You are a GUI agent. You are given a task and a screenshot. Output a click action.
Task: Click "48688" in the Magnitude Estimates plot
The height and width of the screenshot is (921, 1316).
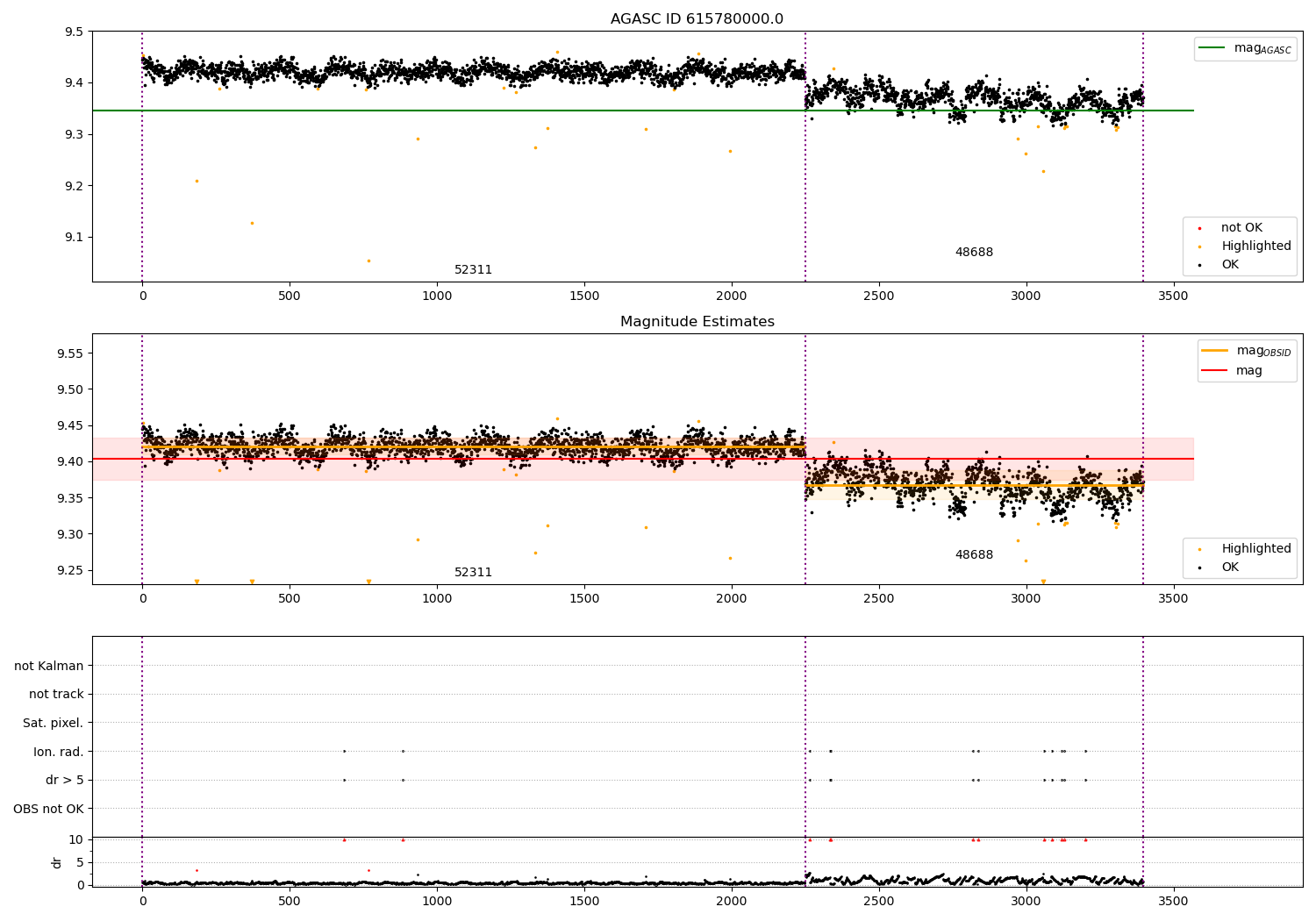[x=974, y=555]
